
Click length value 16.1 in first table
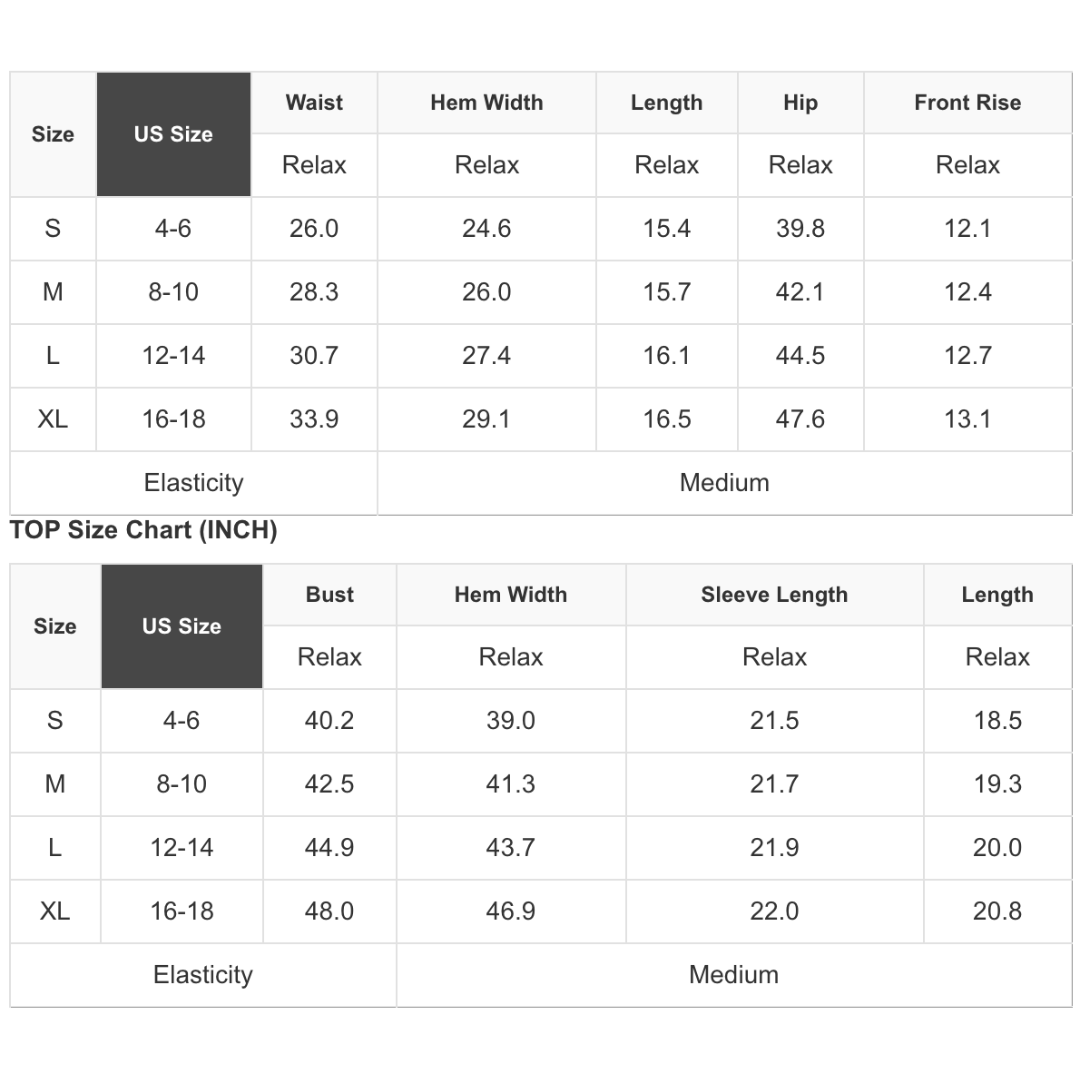coord(667,355)
